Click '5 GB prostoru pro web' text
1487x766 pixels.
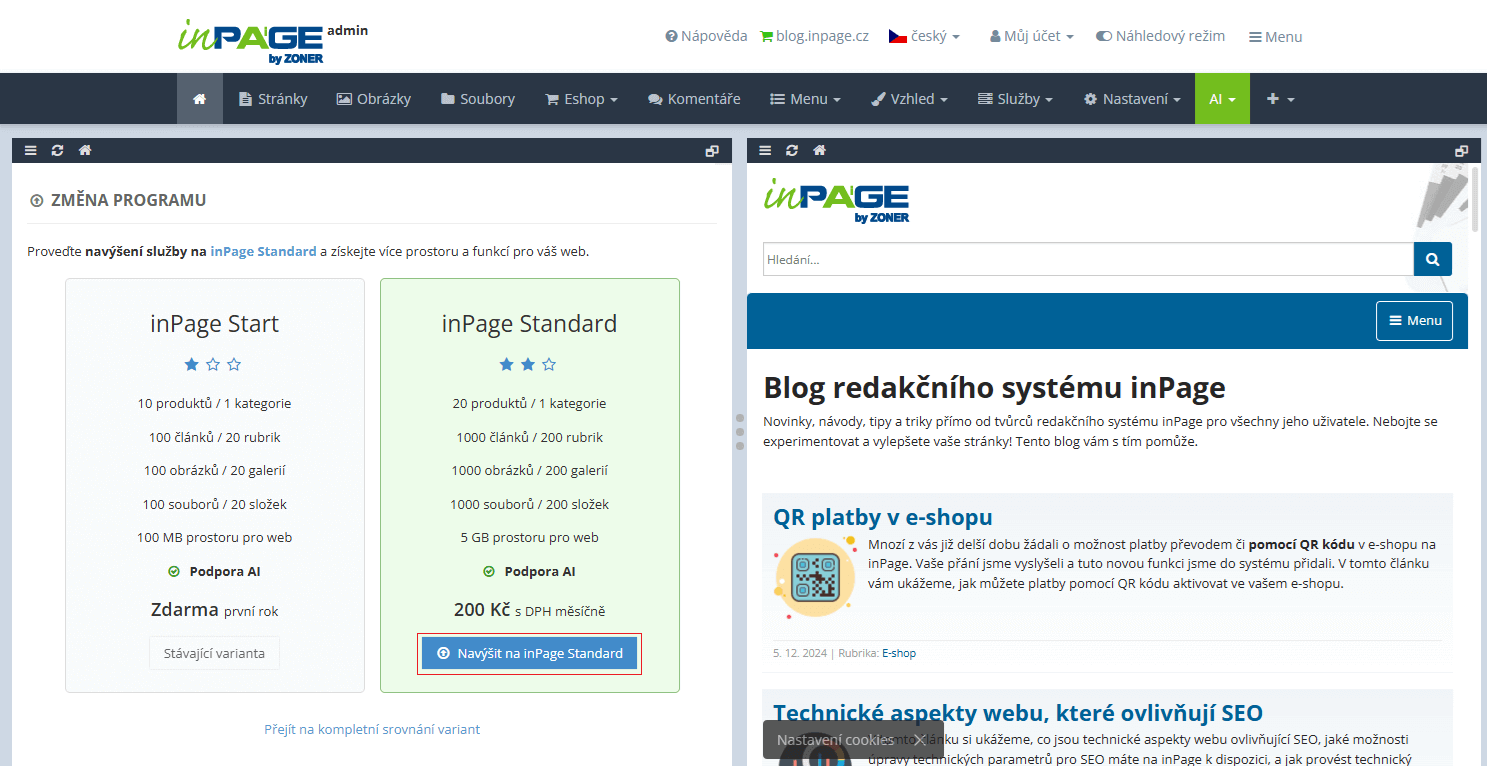[x=530, y=537]
